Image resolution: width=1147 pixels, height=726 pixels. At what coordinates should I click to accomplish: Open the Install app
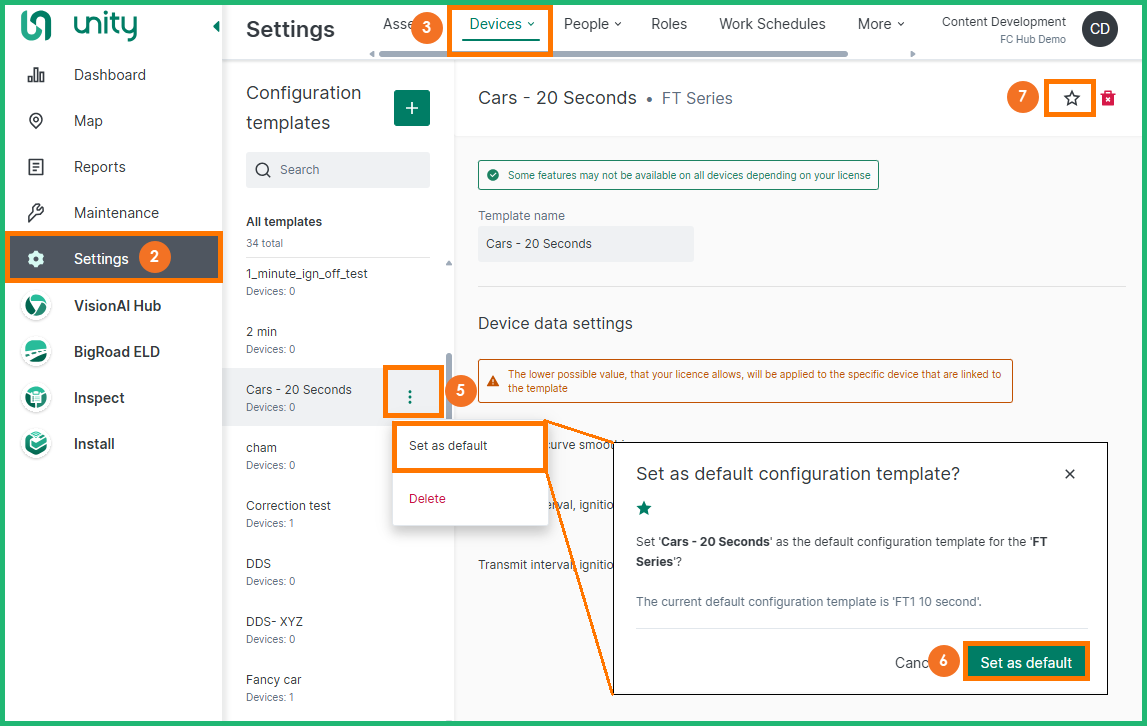point(94,444)
